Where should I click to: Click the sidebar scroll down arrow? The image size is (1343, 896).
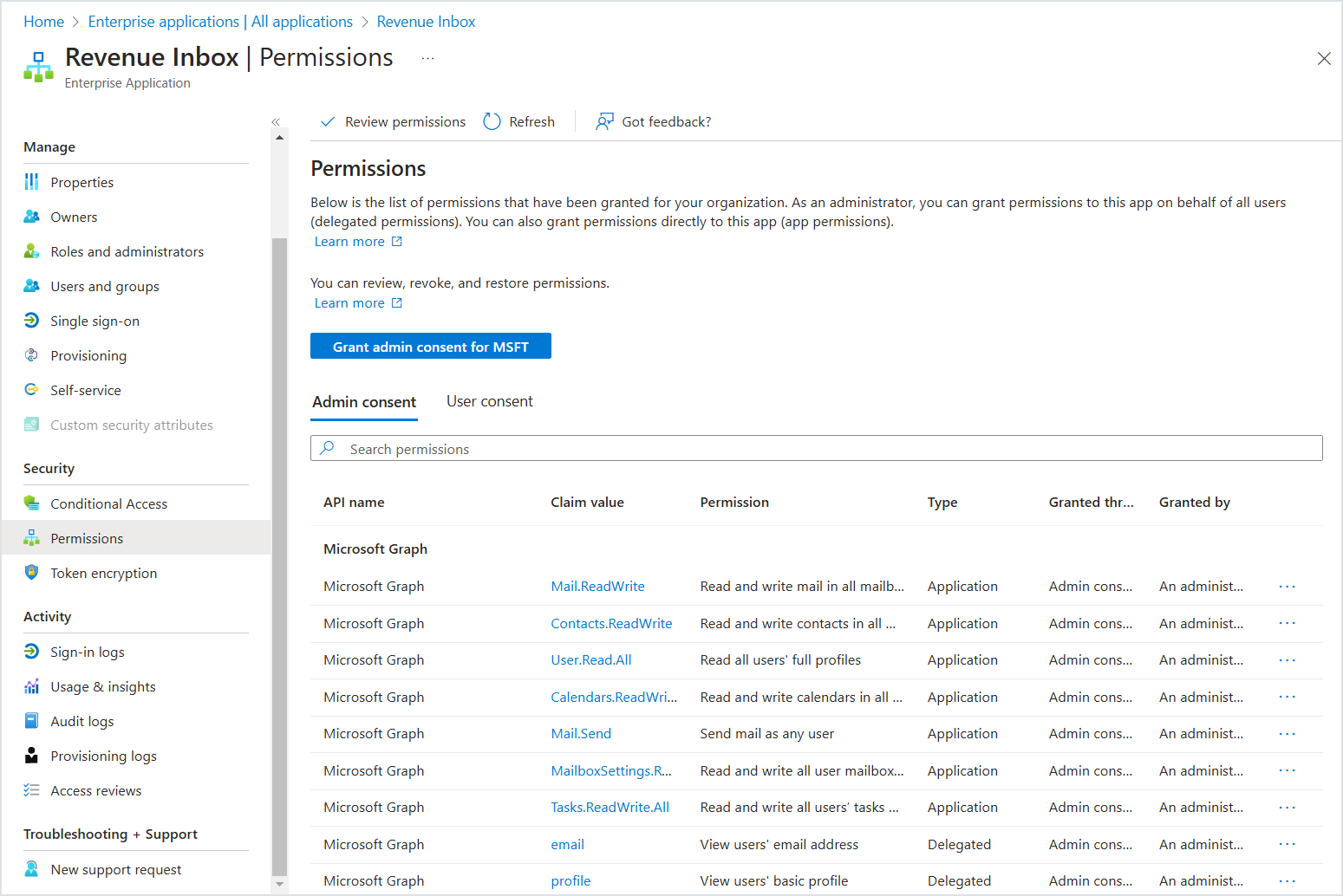coord(279,885)
